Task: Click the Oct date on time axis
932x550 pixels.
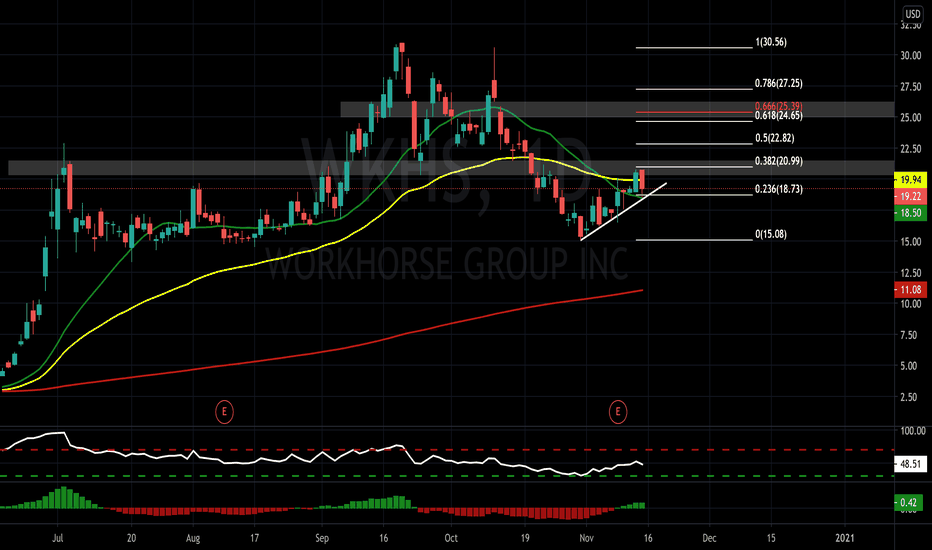Action: pos(451,538)
